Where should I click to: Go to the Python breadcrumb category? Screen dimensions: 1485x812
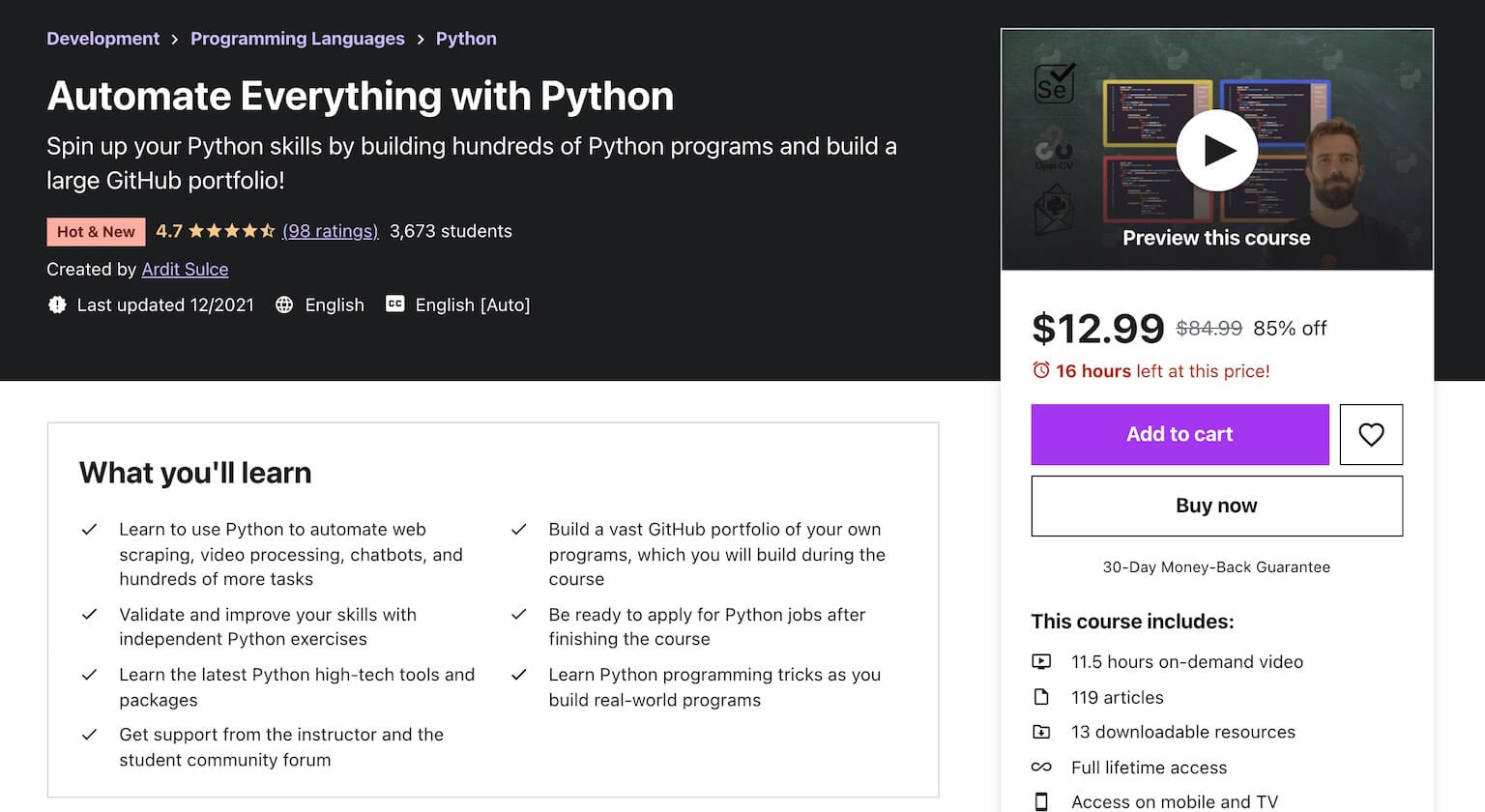click(x=466, y=39)
